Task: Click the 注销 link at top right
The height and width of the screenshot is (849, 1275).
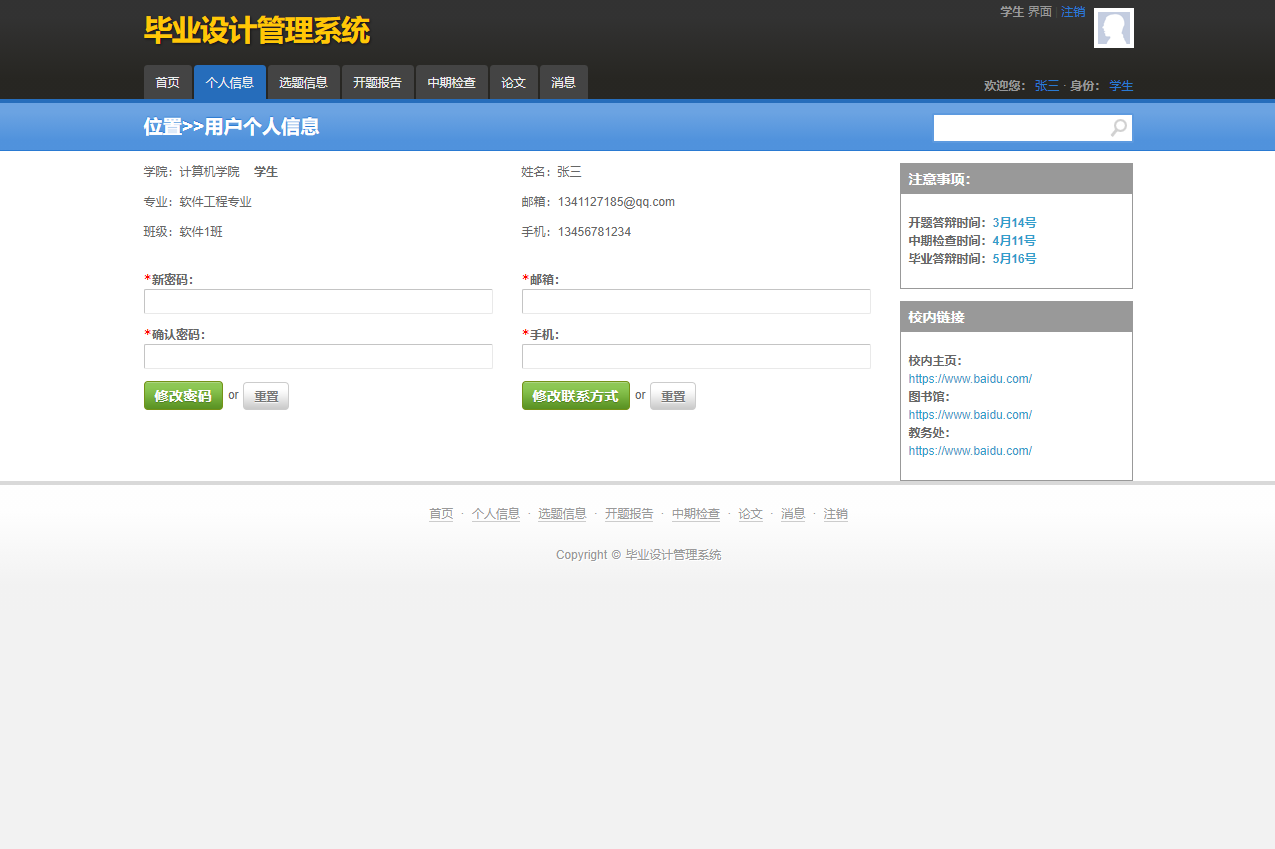Action: (1072, 11)
